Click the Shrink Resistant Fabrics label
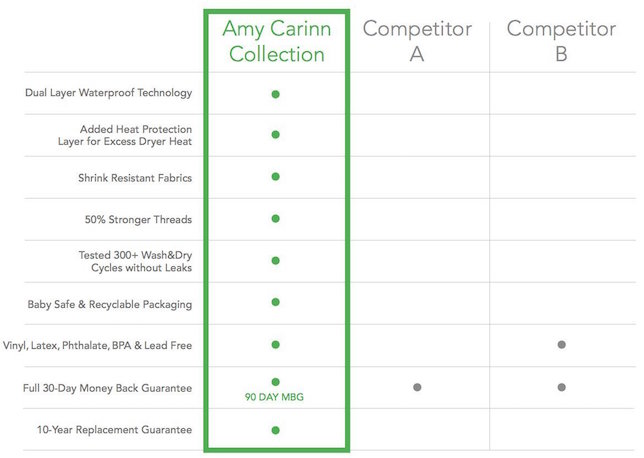Viewport: 644px width, 458px height. [x=135, y=178]
